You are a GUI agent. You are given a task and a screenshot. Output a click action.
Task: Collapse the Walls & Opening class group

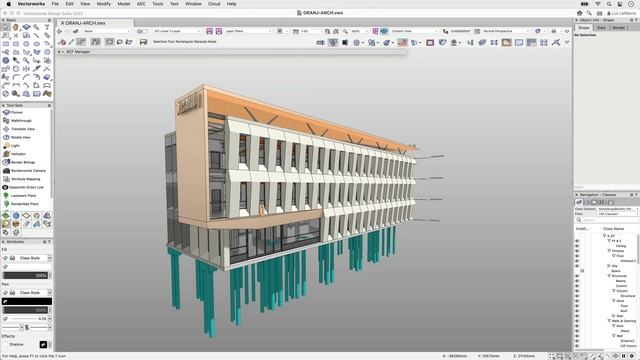(609, 321)
